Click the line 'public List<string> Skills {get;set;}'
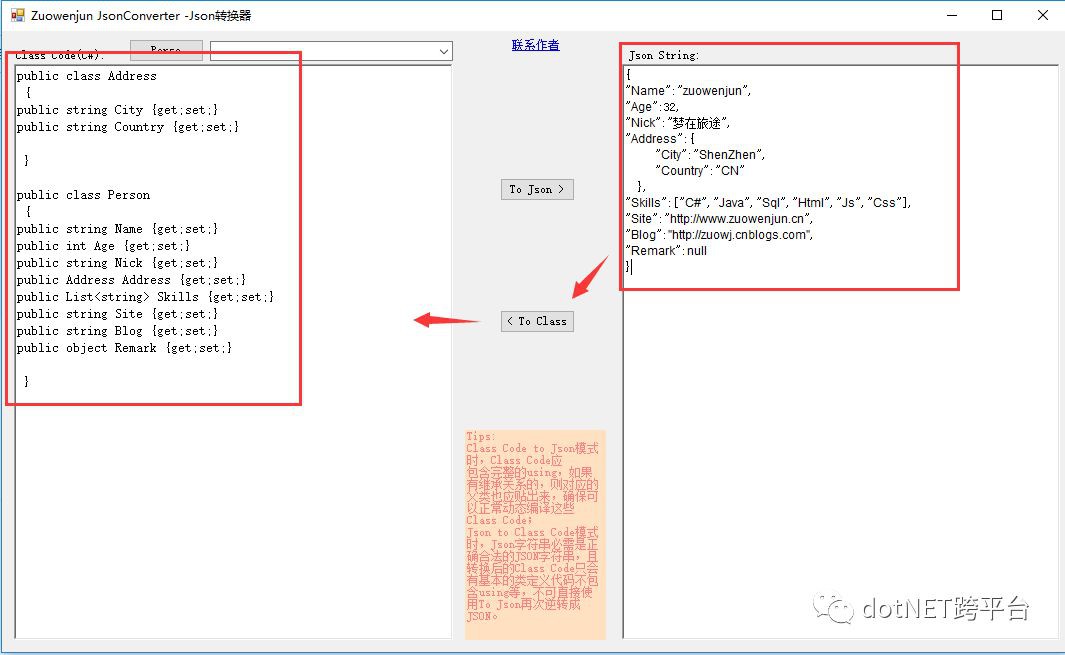 145,297
